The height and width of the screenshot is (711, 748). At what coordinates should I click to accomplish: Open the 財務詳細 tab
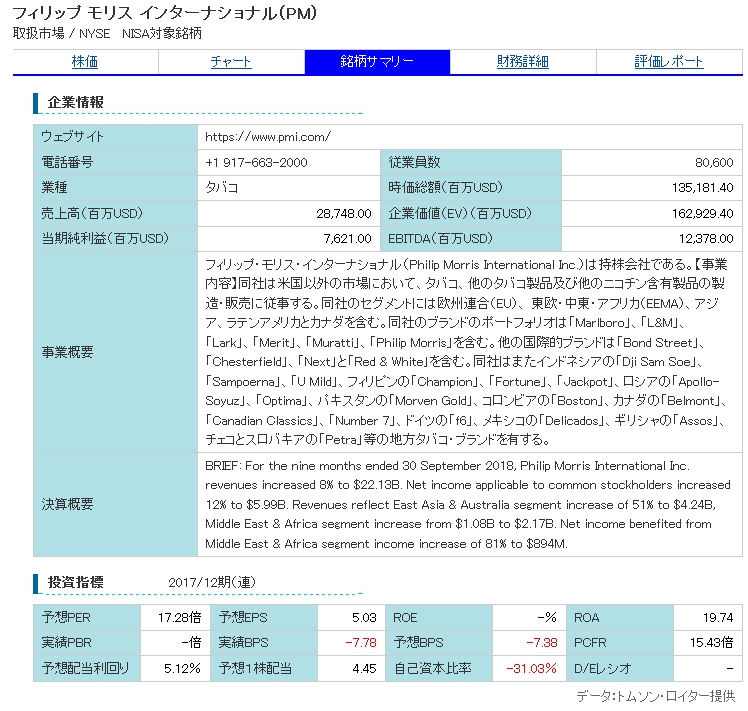coord(523,62)
